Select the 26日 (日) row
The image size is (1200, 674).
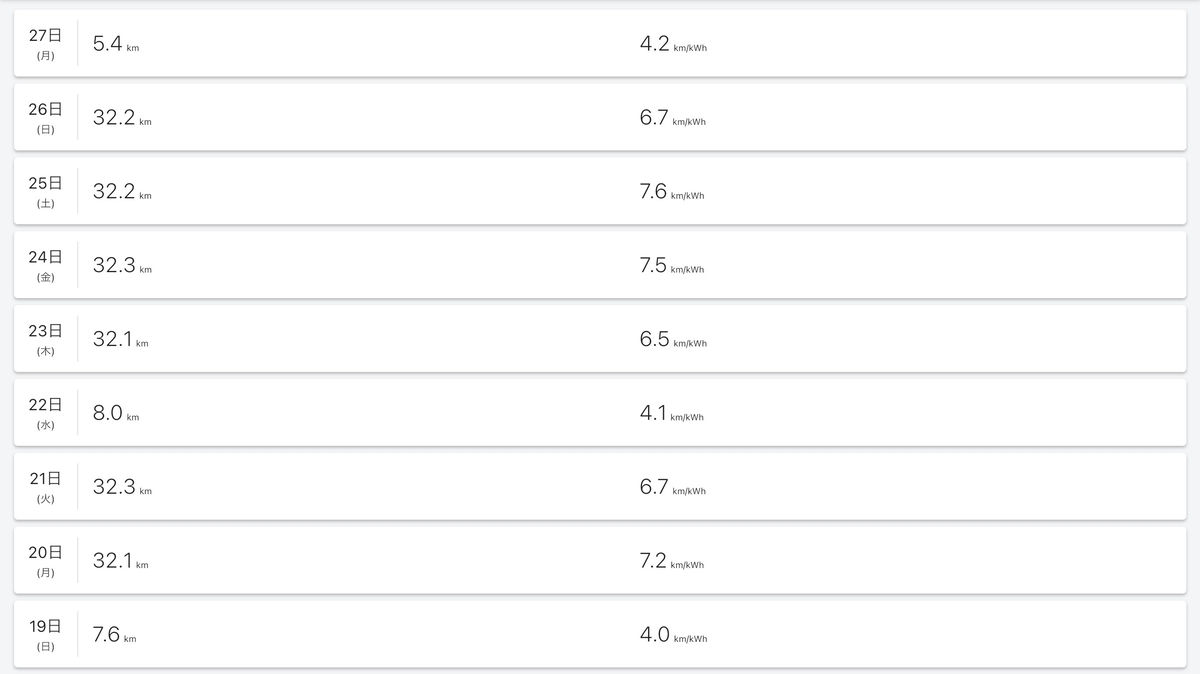tap(600, 117)
